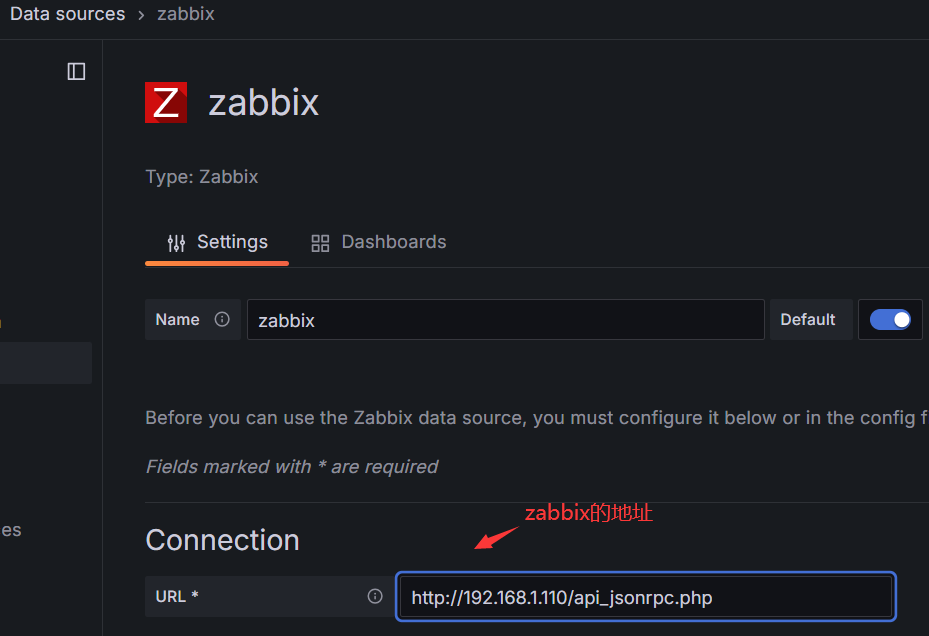Click the red Zabbix logo
This screenshot has height=636, width=929.
point(166,103)
